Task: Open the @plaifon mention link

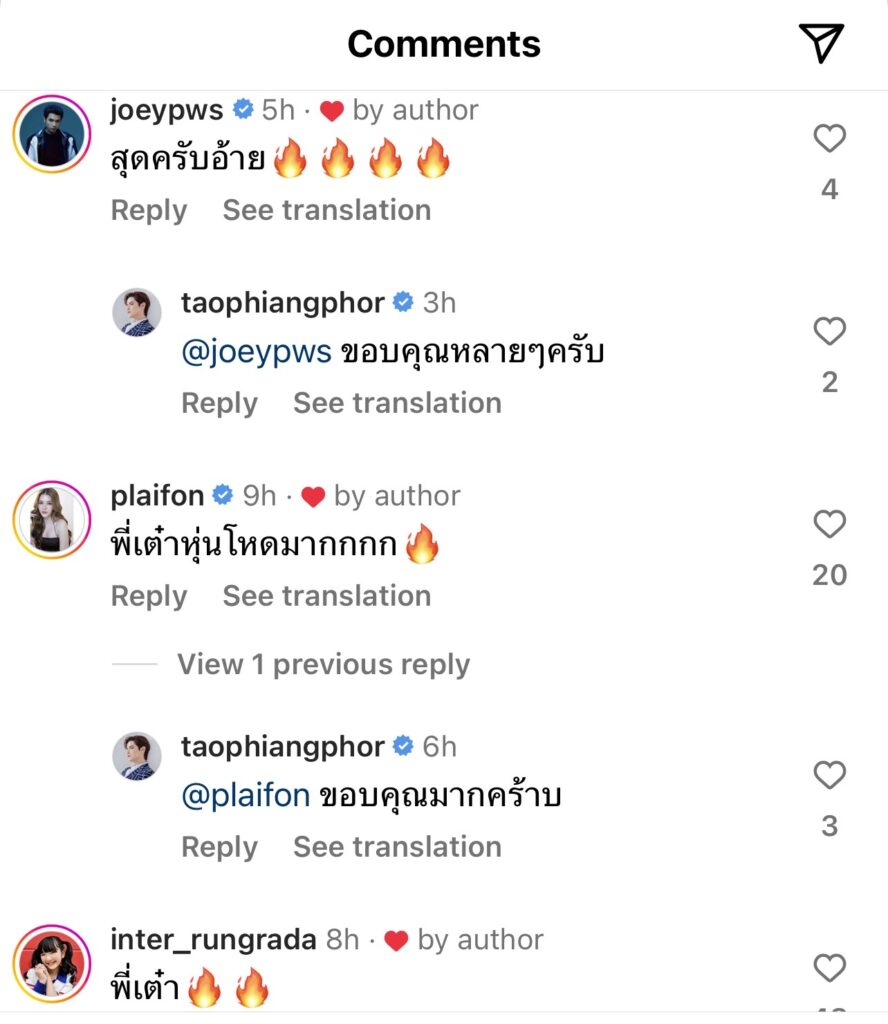Action: tap(246, 797)
